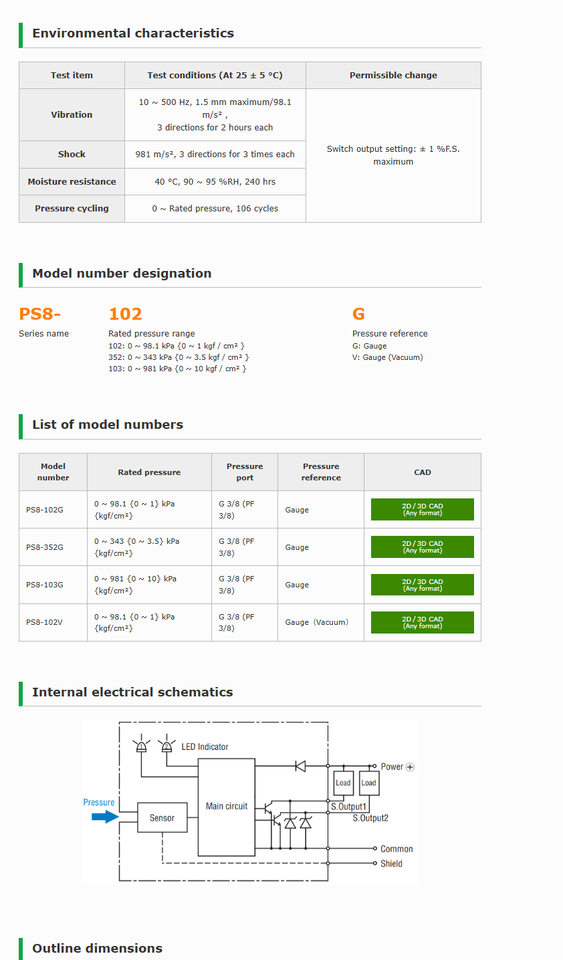The width and height of the screenshot is (563, 960).
Task: Click the Model number designation heading
Action: click(122, 273)
